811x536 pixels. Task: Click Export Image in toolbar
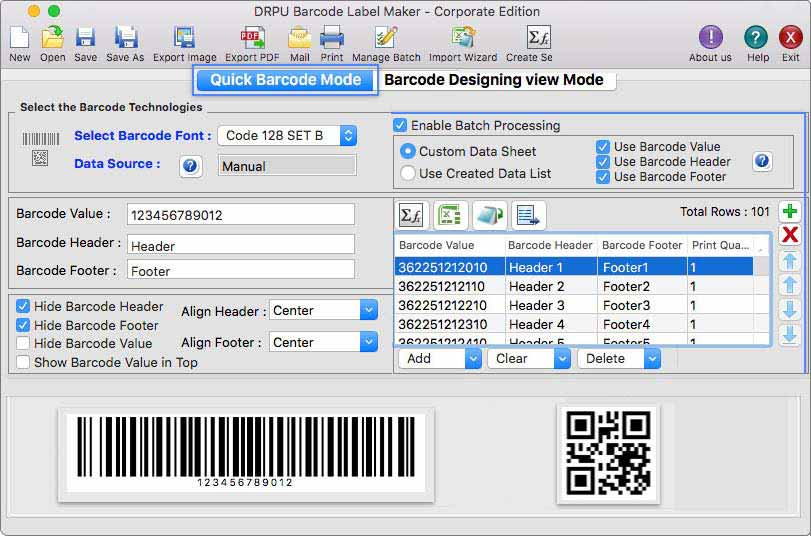click(x=184, y=38)
